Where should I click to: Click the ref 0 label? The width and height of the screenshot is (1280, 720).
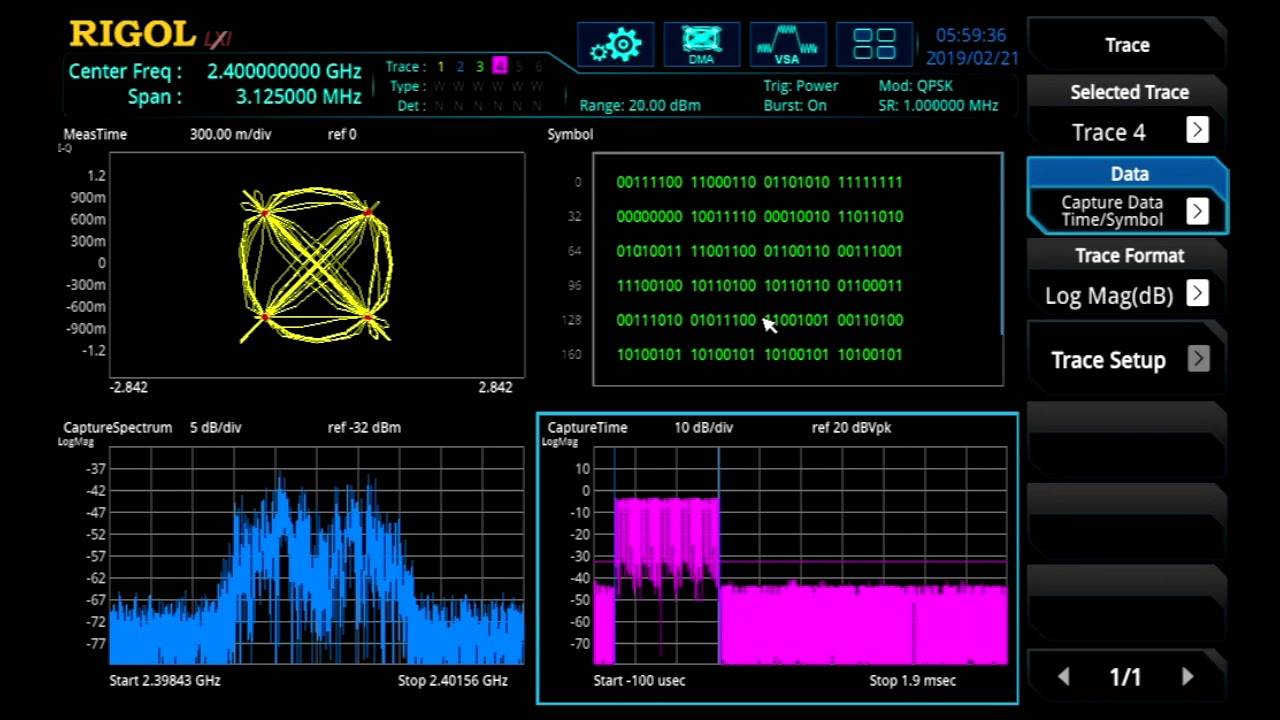tap(342, 134)
